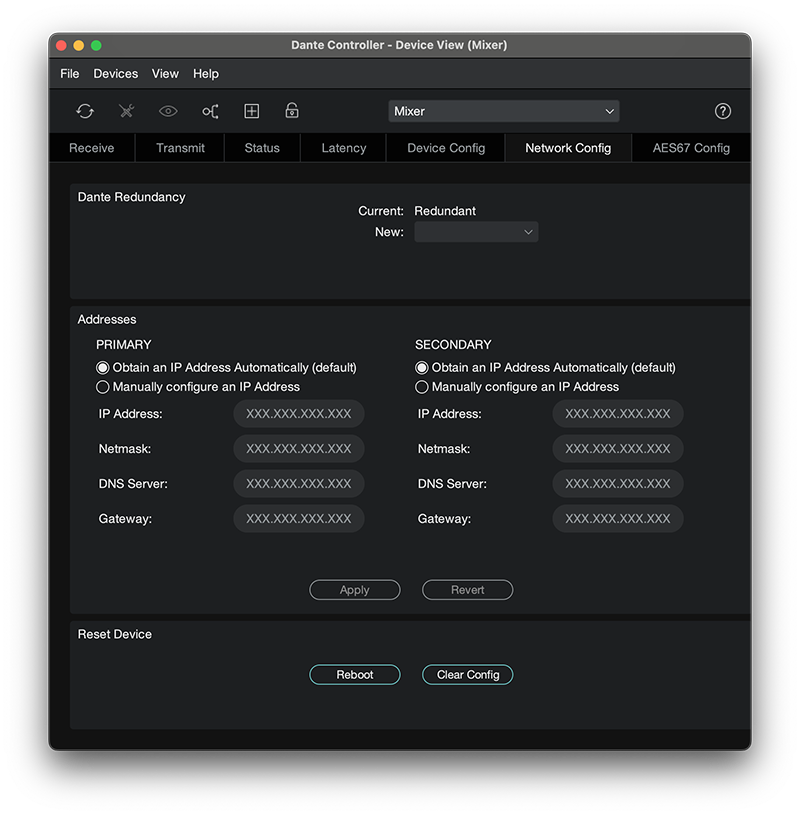
Task: Click the Secondary Netmask field
Action: click(618, 449)
